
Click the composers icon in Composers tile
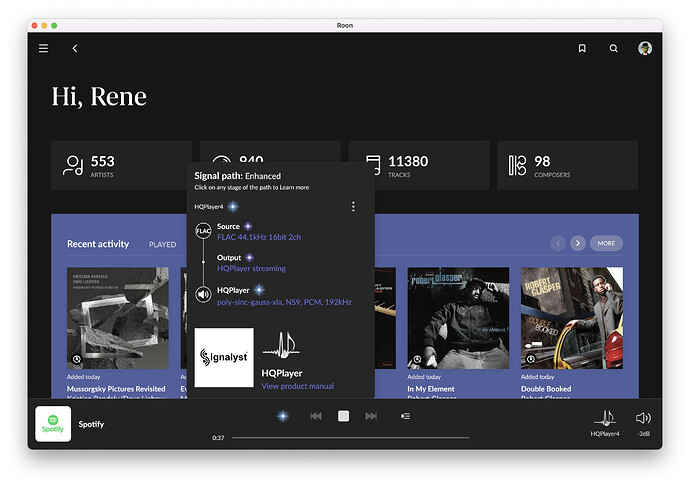coord(518,166)
